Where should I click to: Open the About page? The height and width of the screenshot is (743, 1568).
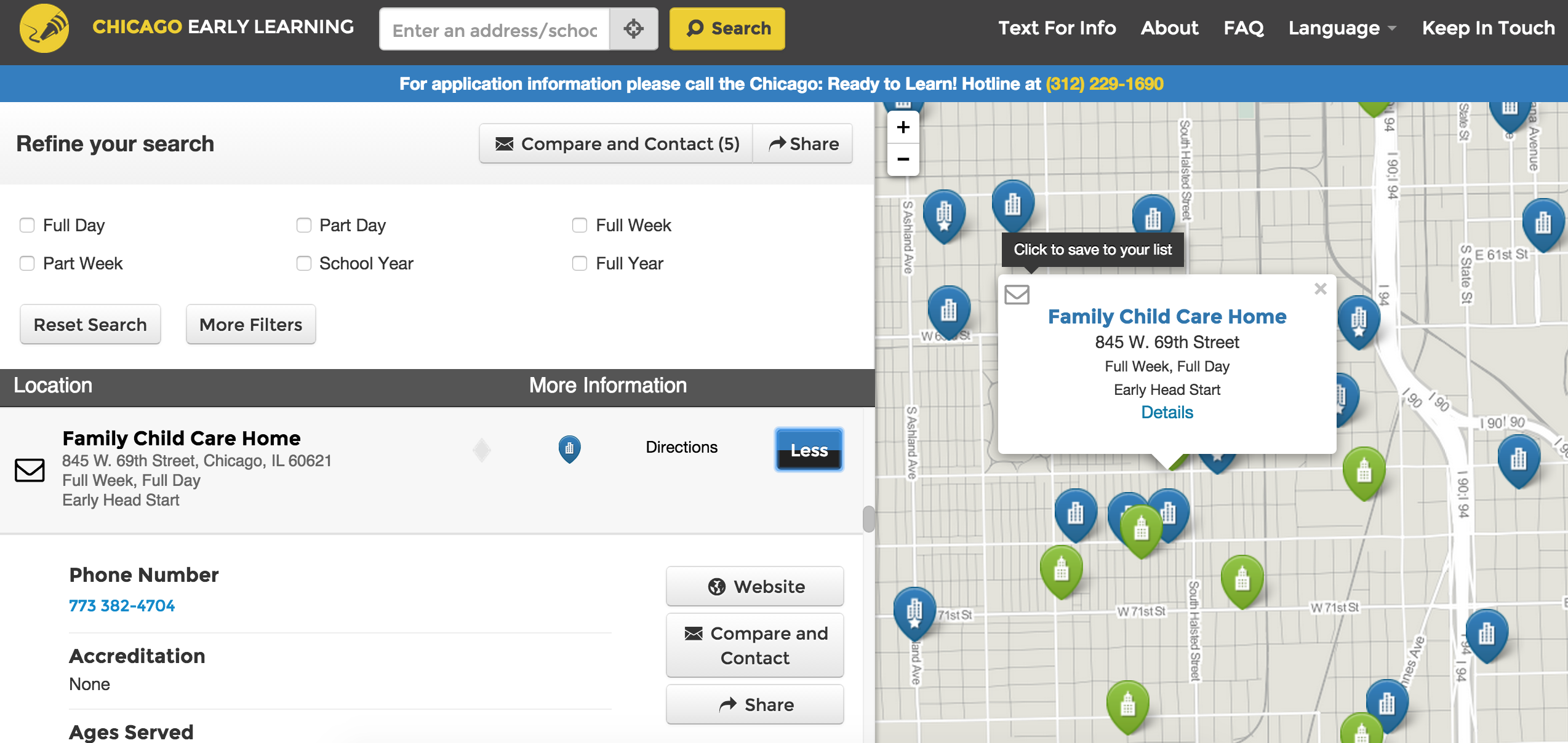[1169, 28]
